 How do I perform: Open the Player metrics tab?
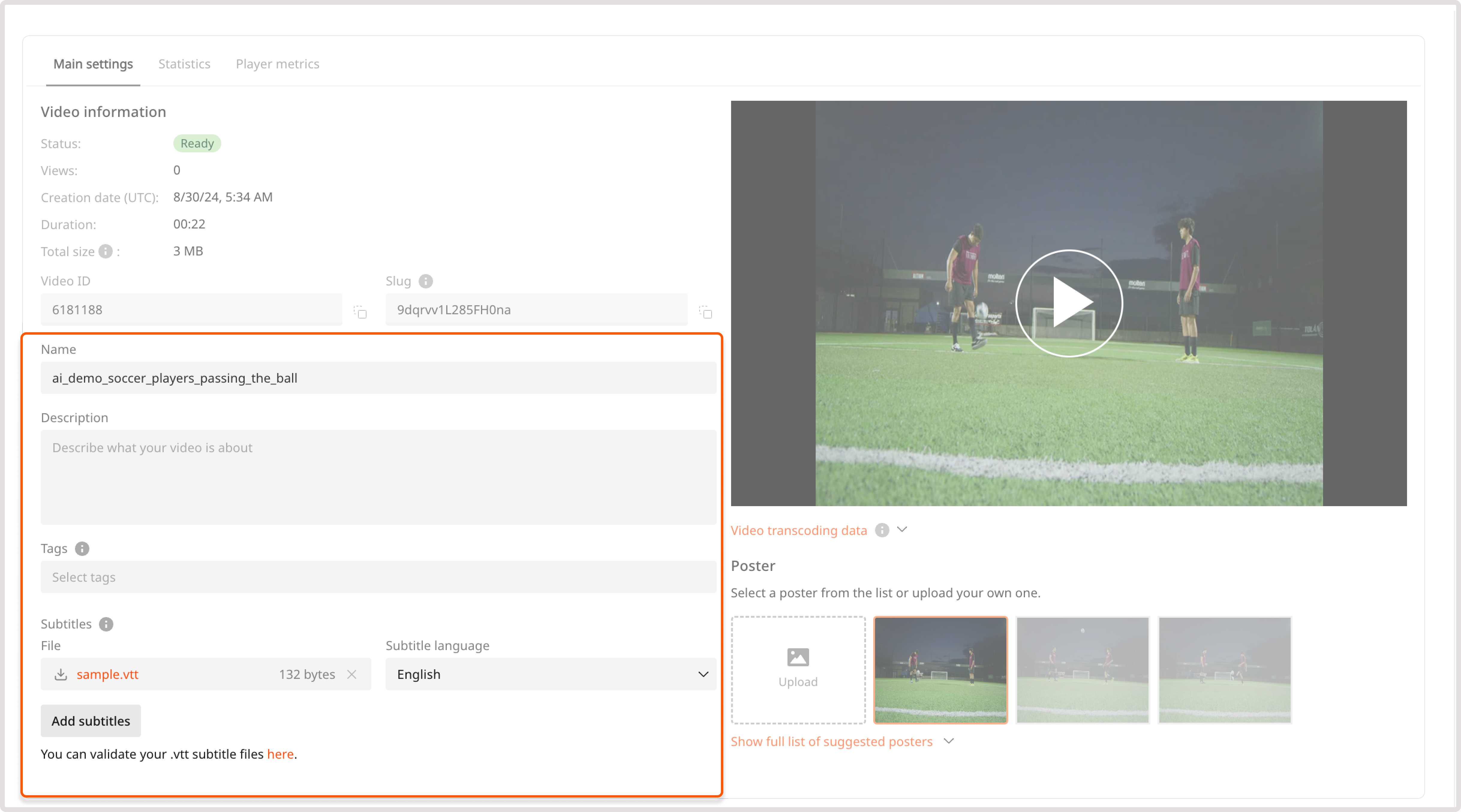(277, 64)
